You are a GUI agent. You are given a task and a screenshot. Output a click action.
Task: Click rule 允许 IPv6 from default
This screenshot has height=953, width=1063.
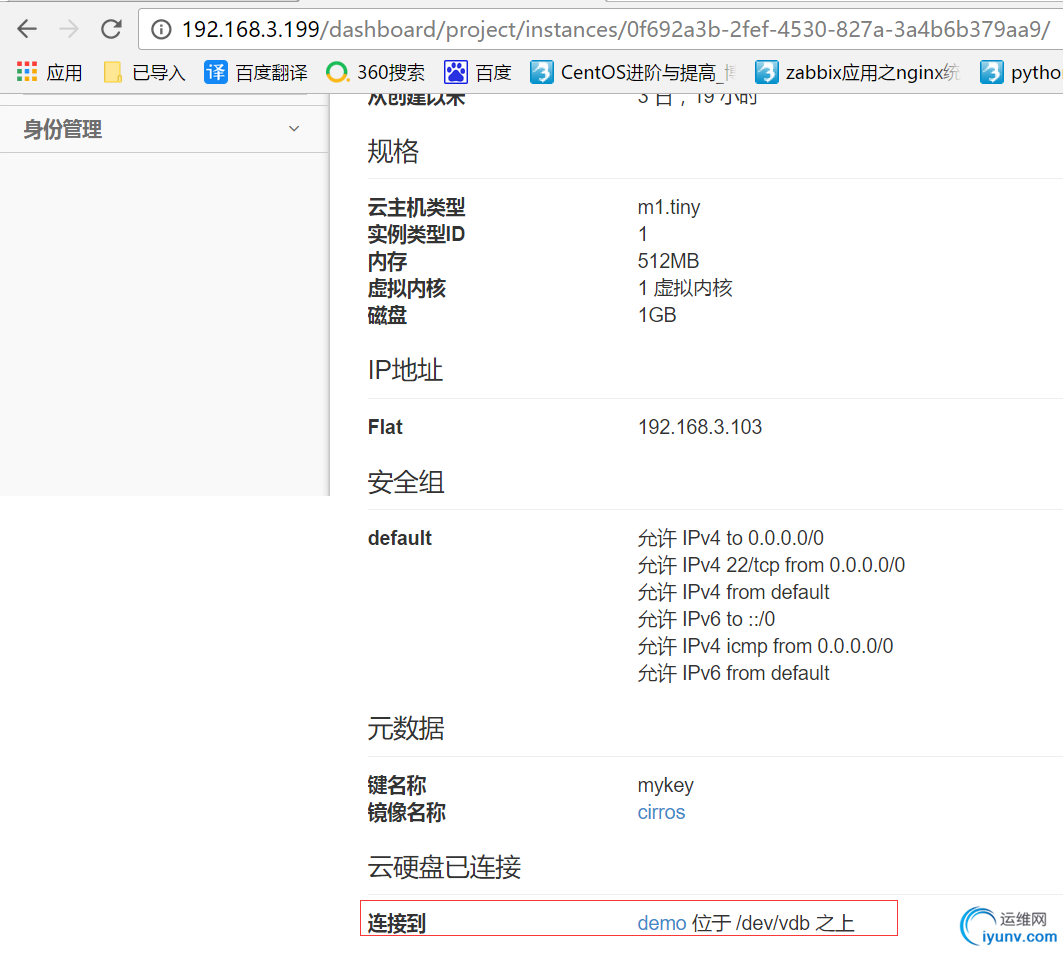point(733,674)
